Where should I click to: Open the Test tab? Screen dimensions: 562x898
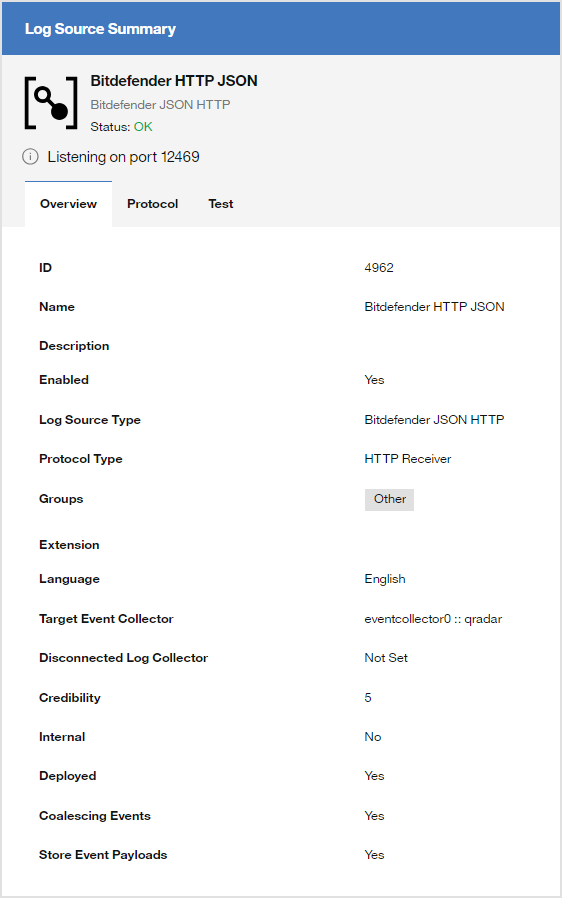click(221, 204)
